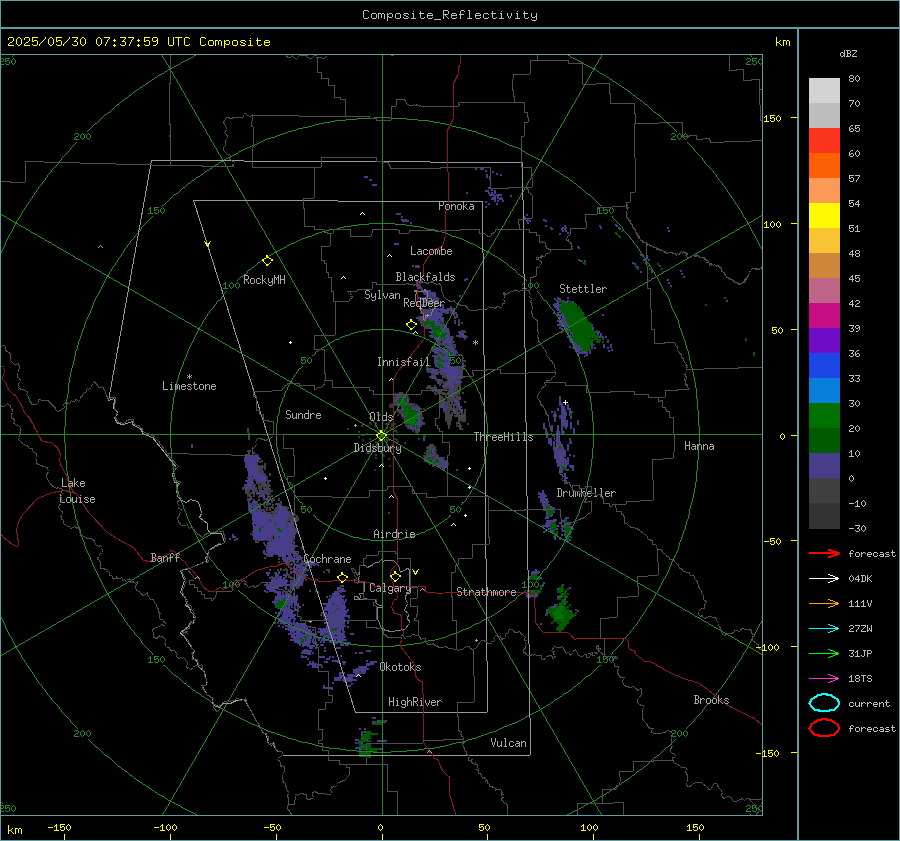Click the Brooks label
The width and height of the screenshot is (900, 841).
pos(711,700)
